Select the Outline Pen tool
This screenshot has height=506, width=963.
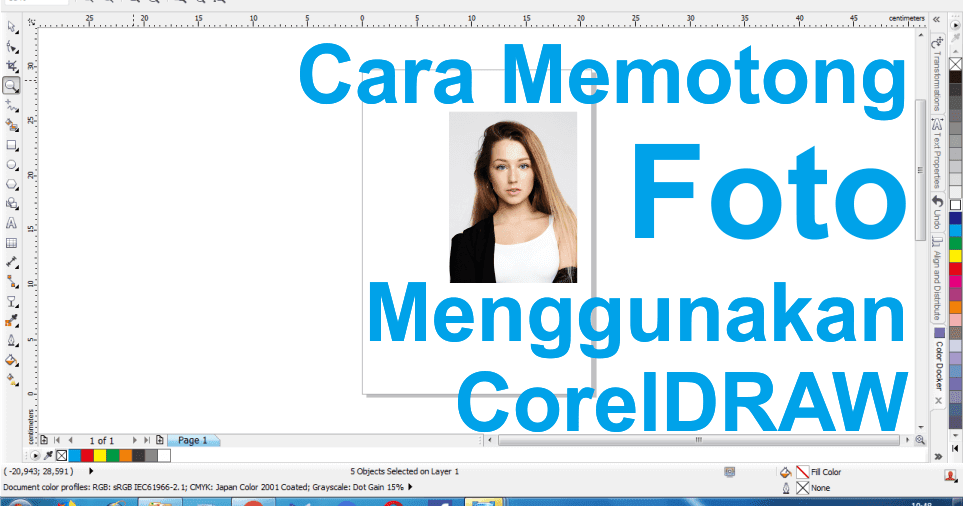pos(11,341)
